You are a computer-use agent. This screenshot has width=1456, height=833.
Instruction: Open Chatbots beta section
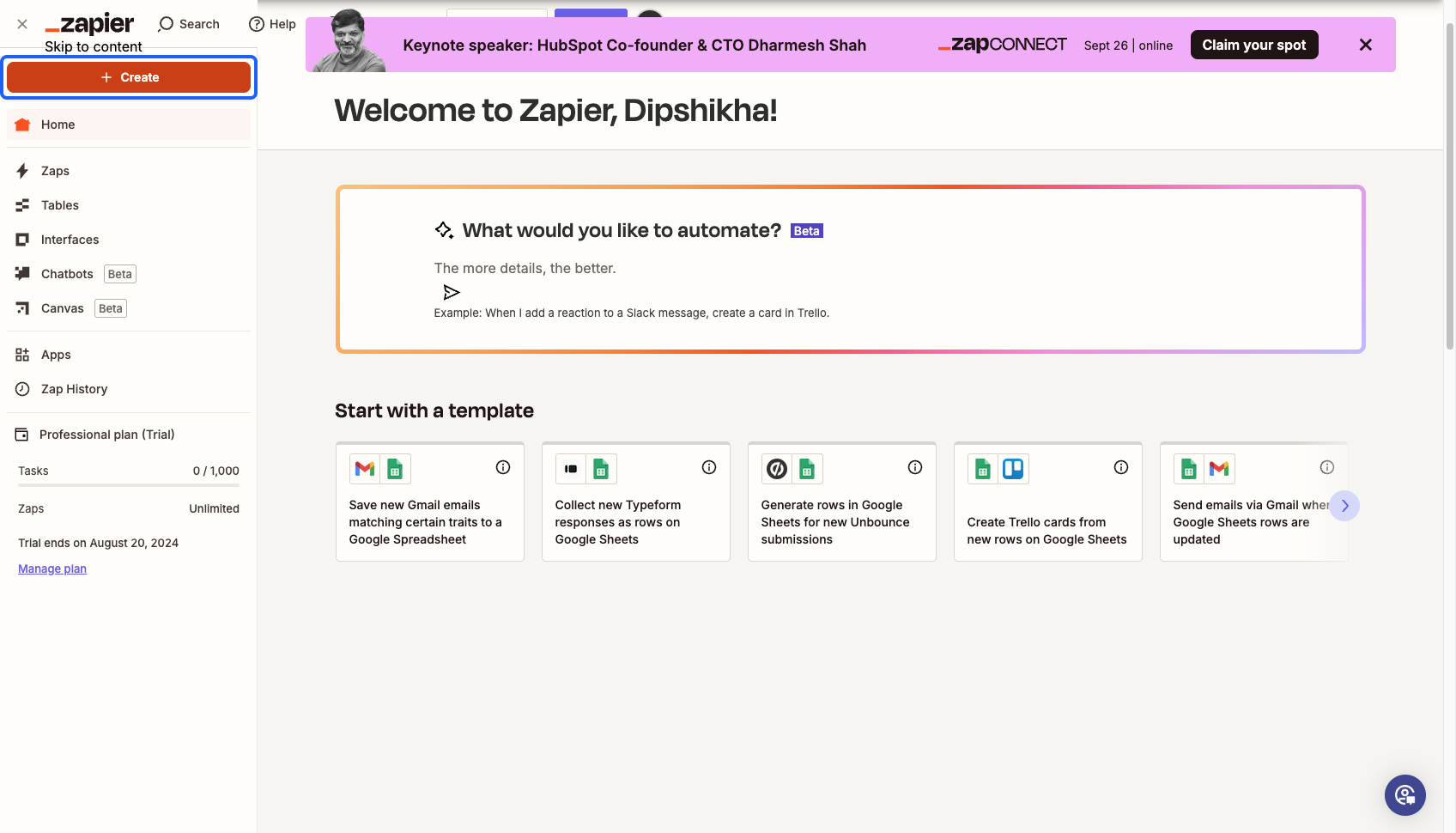(x=129, y=274)
